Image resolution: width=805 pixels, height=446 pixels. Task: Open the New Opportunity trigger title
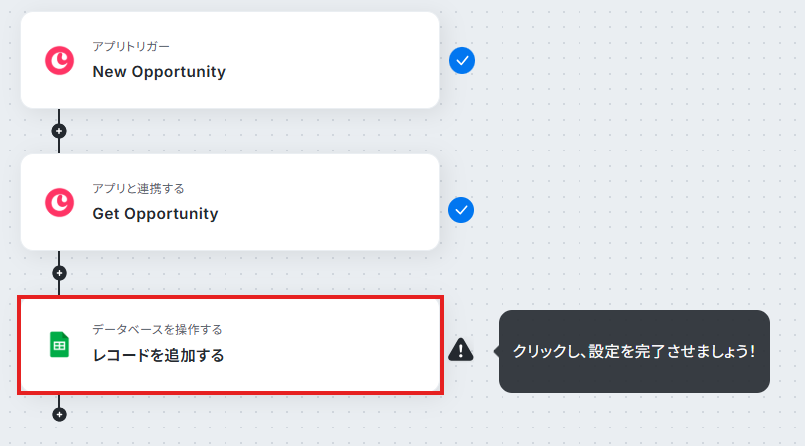point(159,72)
